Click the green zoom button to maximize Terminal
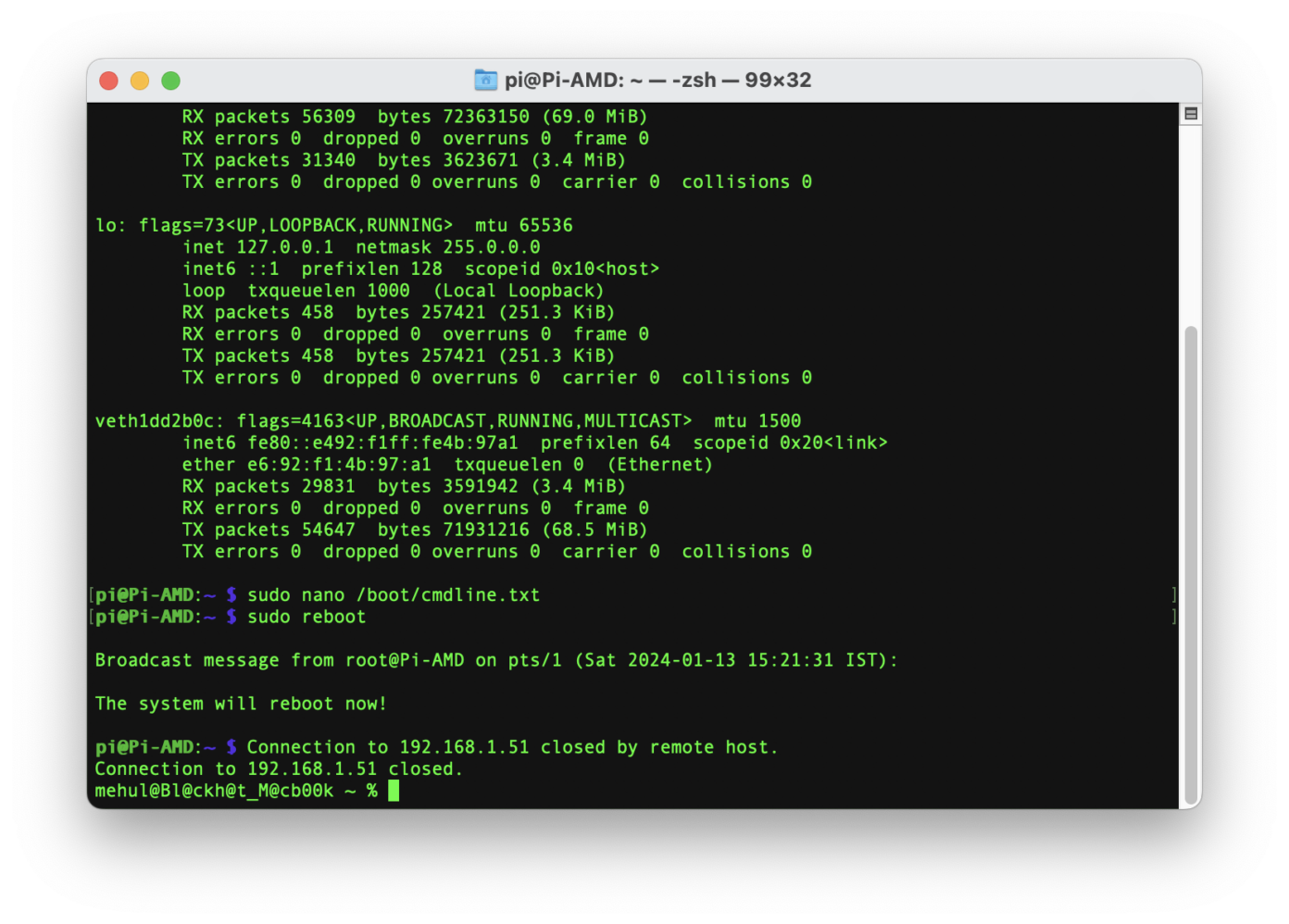Viewport: 1289px width, 924px height. [x=170, y=81]
